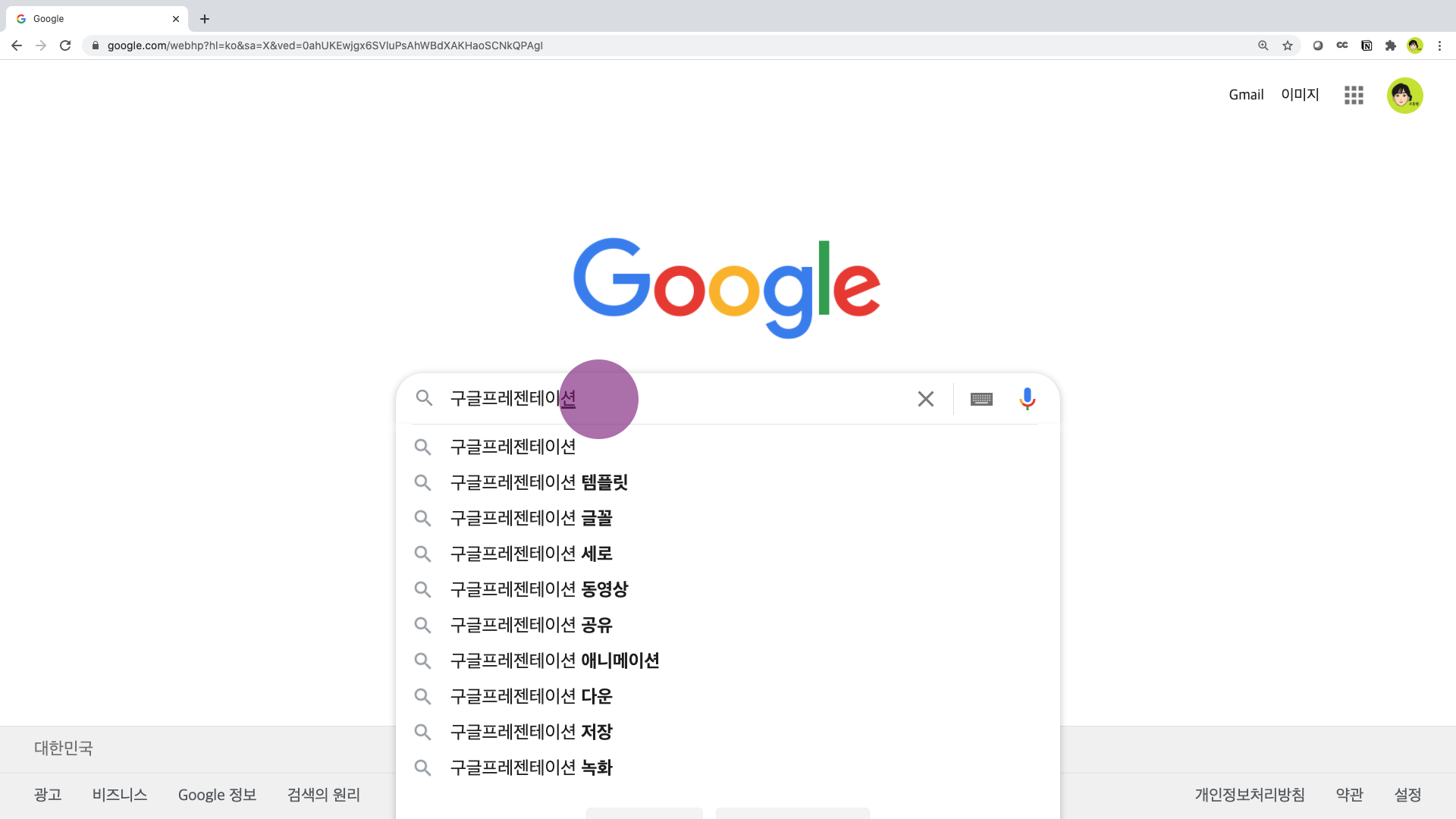Screen dimensions: 1456x819
Task: Click the voice search microphone icon
Action: point(1027,399)
